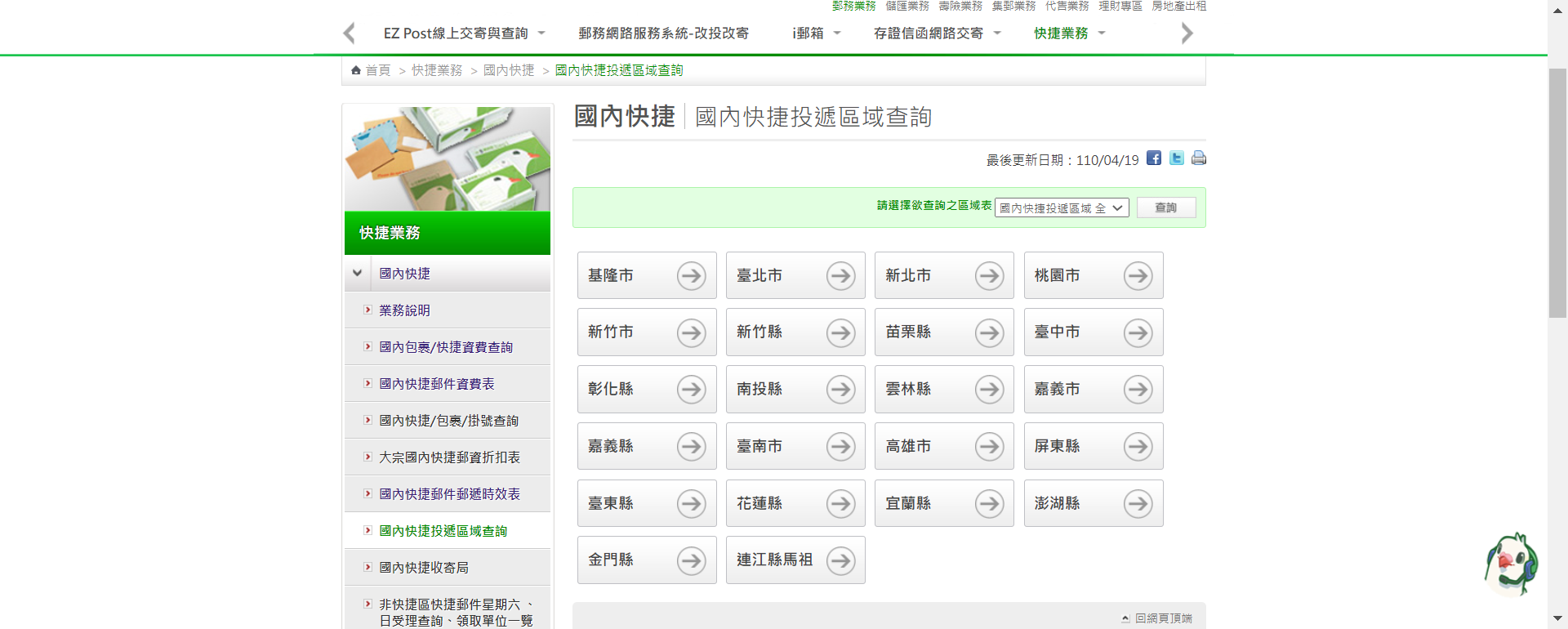Select 宜蘭縣 region button
The image size is (1568, 629).
coord(944,503)
